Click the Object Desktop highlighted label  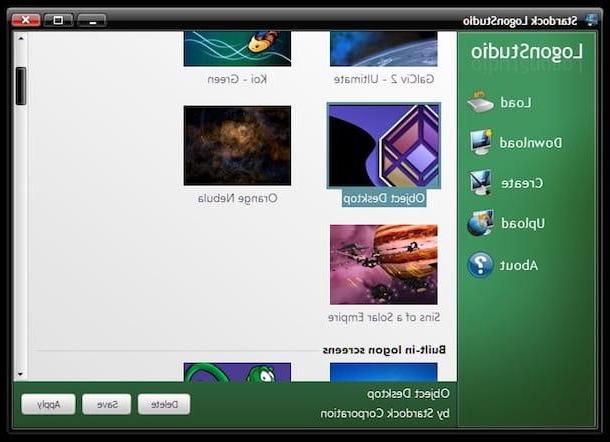coord(384,198)
